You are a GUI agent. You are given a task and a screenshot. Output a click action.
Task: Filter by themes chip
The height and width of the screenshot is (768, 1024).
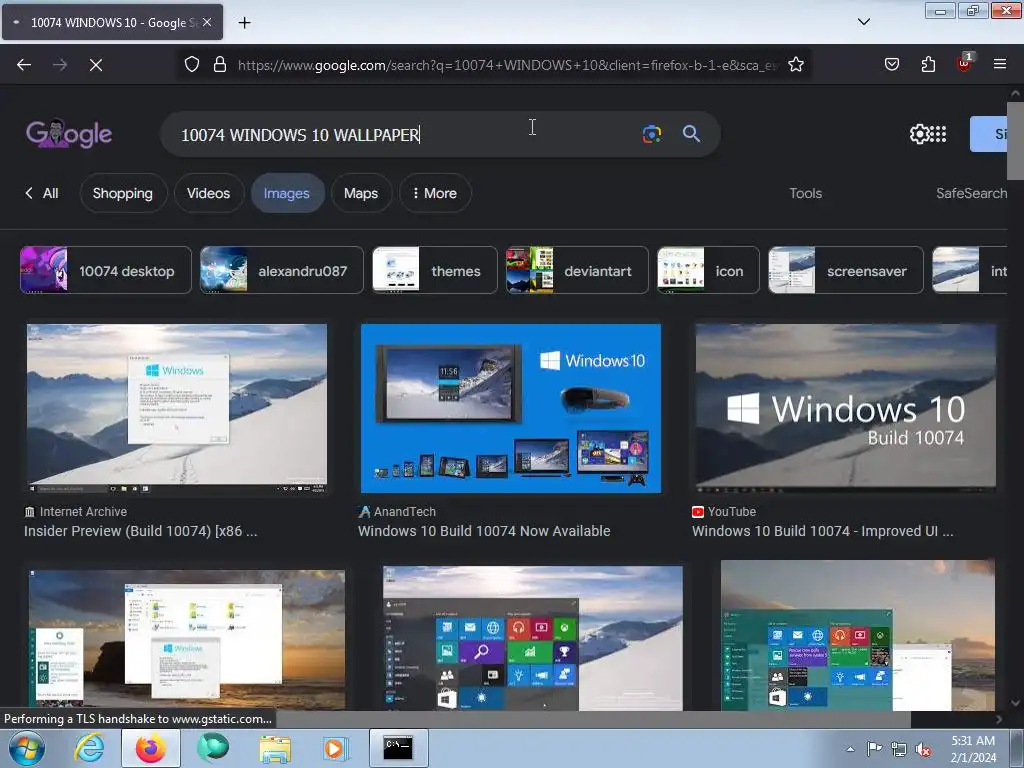(x=435, y=270)
